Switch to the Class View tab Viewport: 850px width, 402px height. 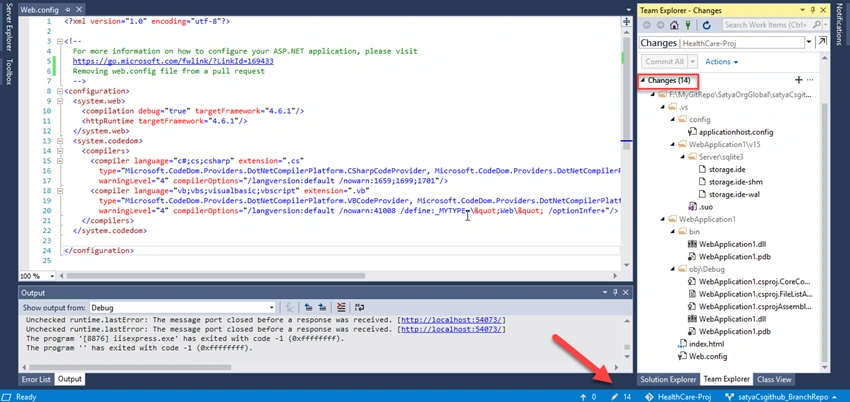tap(774, 379)
